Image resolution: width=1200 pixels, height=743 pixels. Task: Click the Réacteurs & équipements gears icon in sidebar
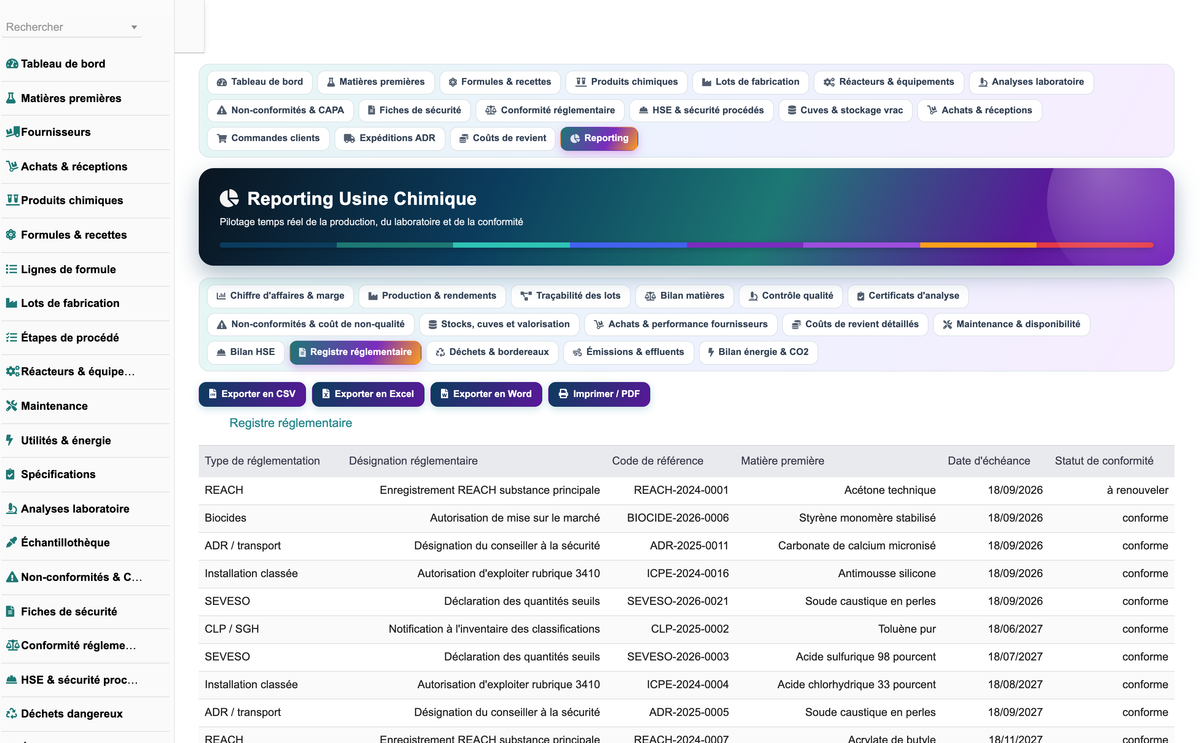13,371
